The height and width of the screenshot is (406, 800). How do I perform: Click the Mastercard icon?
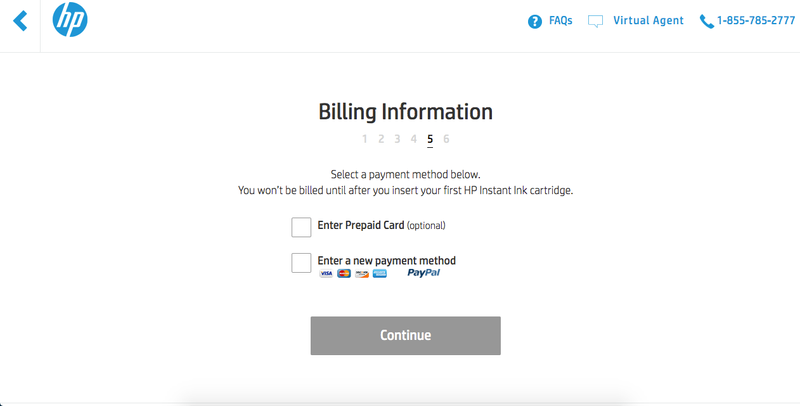344,273
